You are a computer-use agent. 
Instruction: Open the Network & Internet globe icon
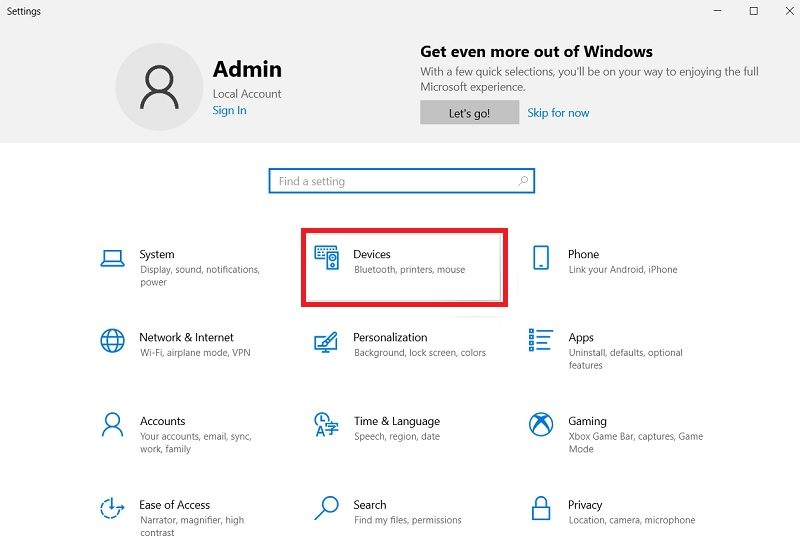coord(112,341)
